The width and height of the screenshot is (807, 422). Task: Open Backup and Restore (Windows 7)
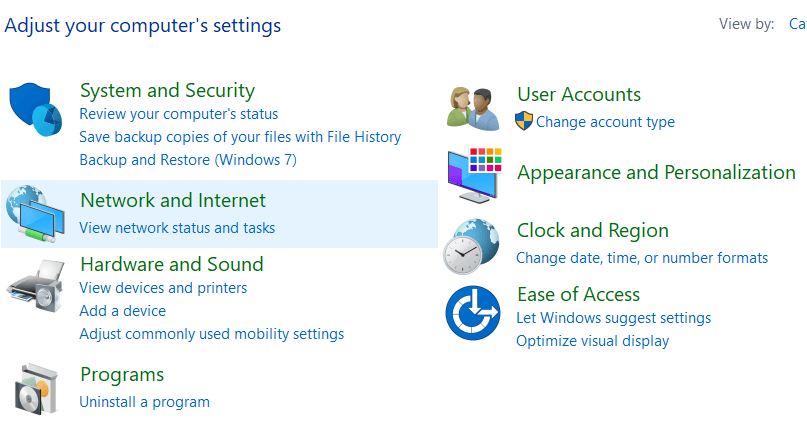point(188,160)
